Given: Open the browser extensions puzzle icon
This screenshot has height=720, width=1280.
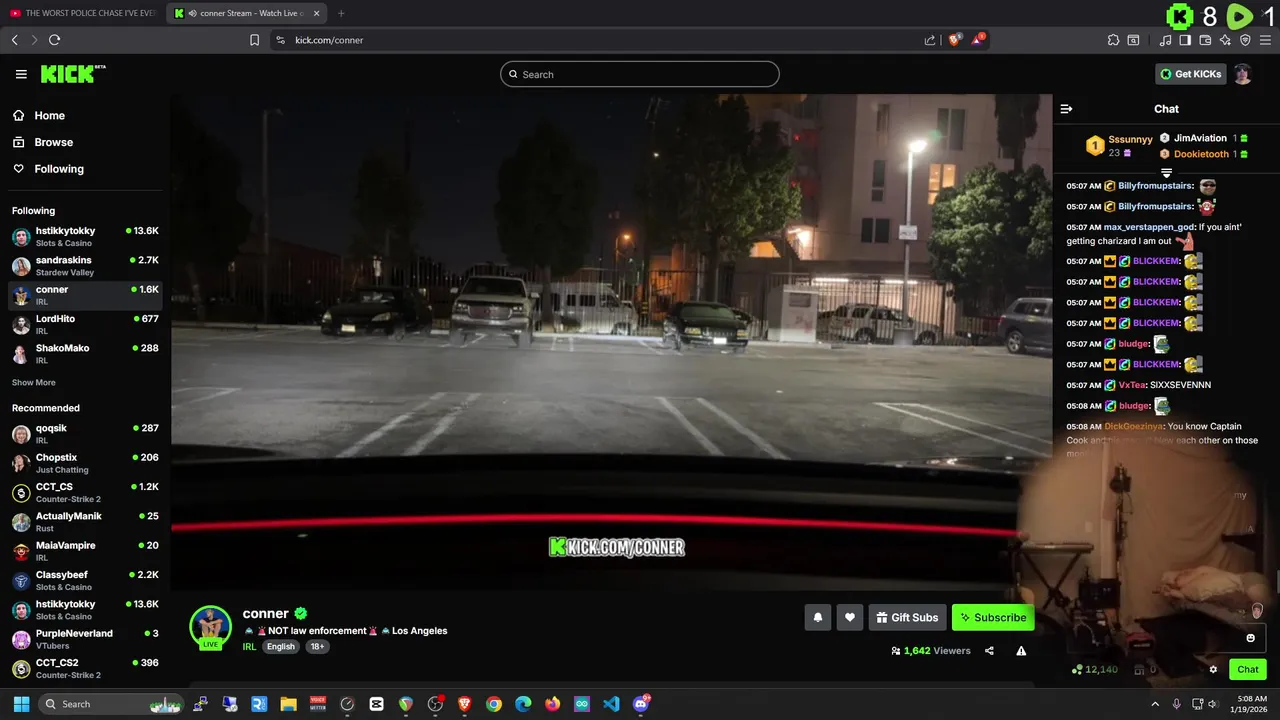Looking at the screenshot, I should (1113, 40).
